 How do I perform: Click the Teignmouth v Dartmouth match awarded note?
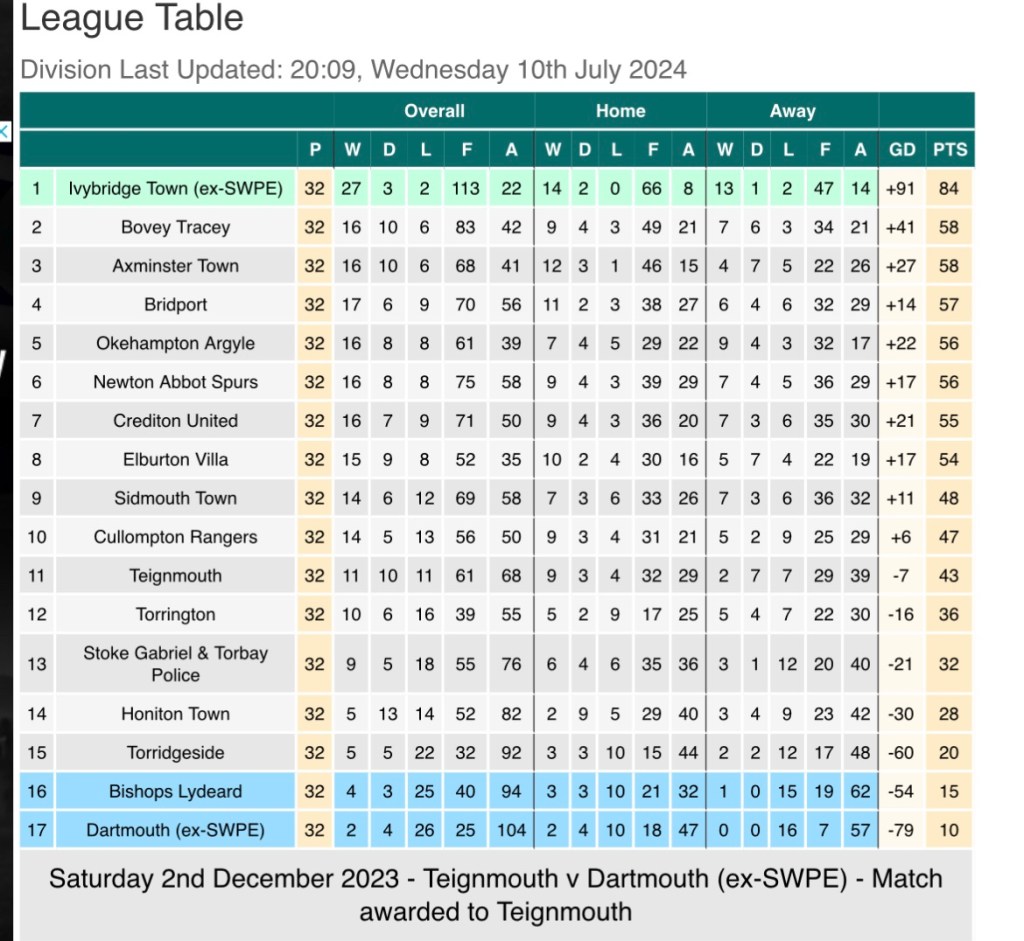pyautogui.click(x=495, y=895)
